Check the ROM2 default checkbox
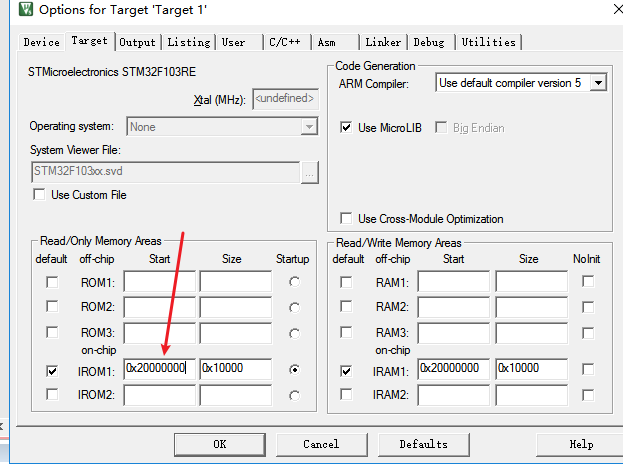 [52, 307]
